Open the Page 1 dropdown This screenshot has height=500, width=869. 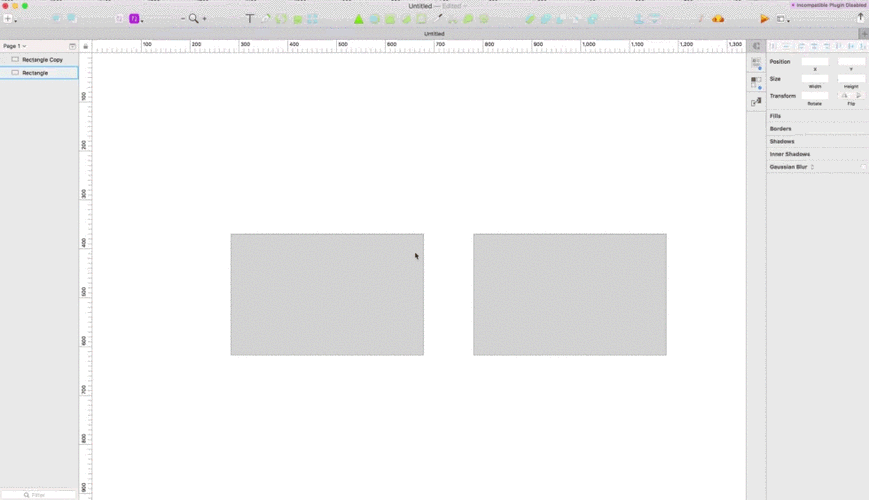click(14, 46)
